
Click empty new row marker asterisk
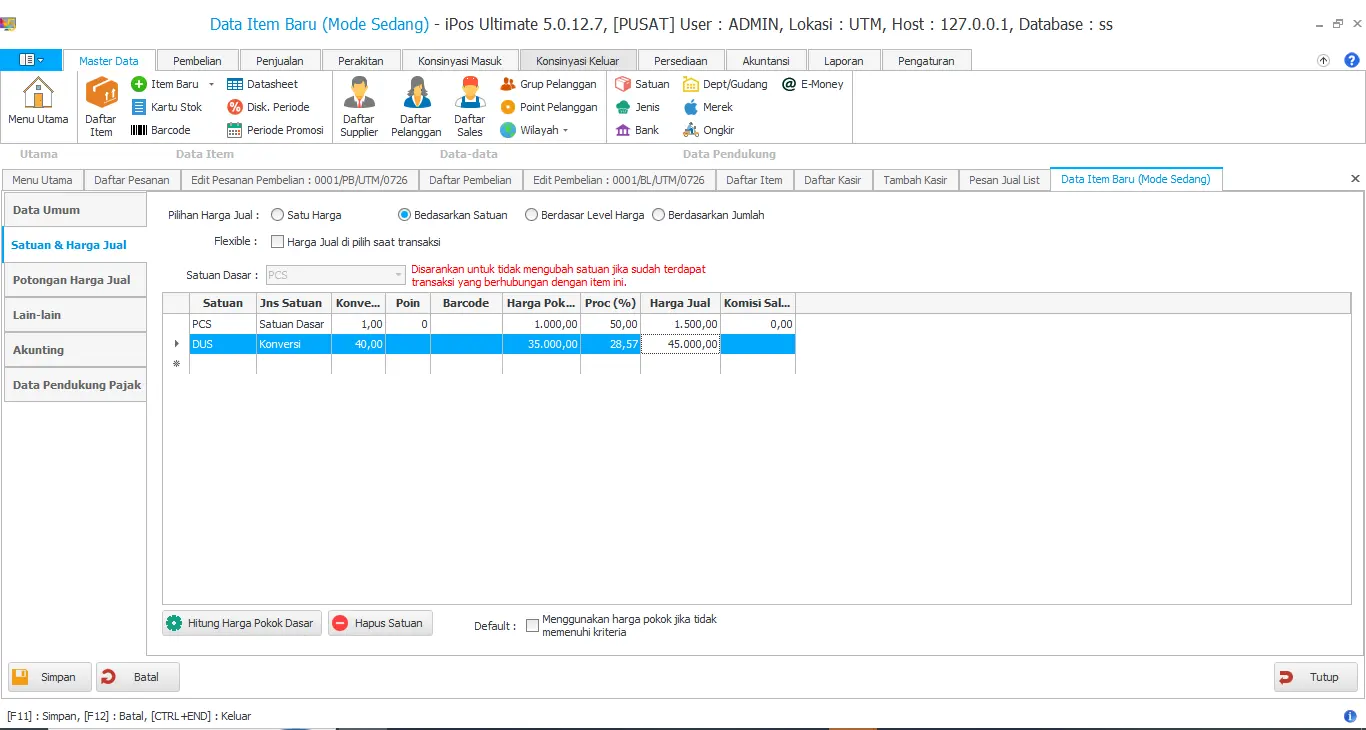coord(176,364)
